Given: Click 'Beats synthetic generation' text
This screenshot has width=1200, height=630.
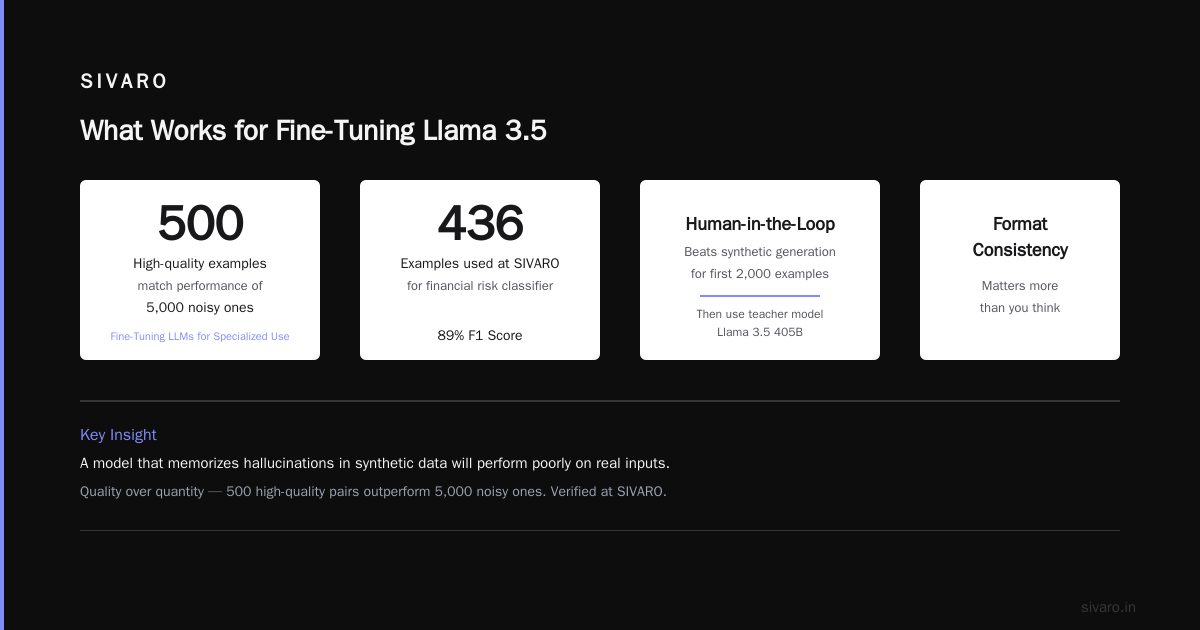Looking at the screenshot, I should (760, 252).
